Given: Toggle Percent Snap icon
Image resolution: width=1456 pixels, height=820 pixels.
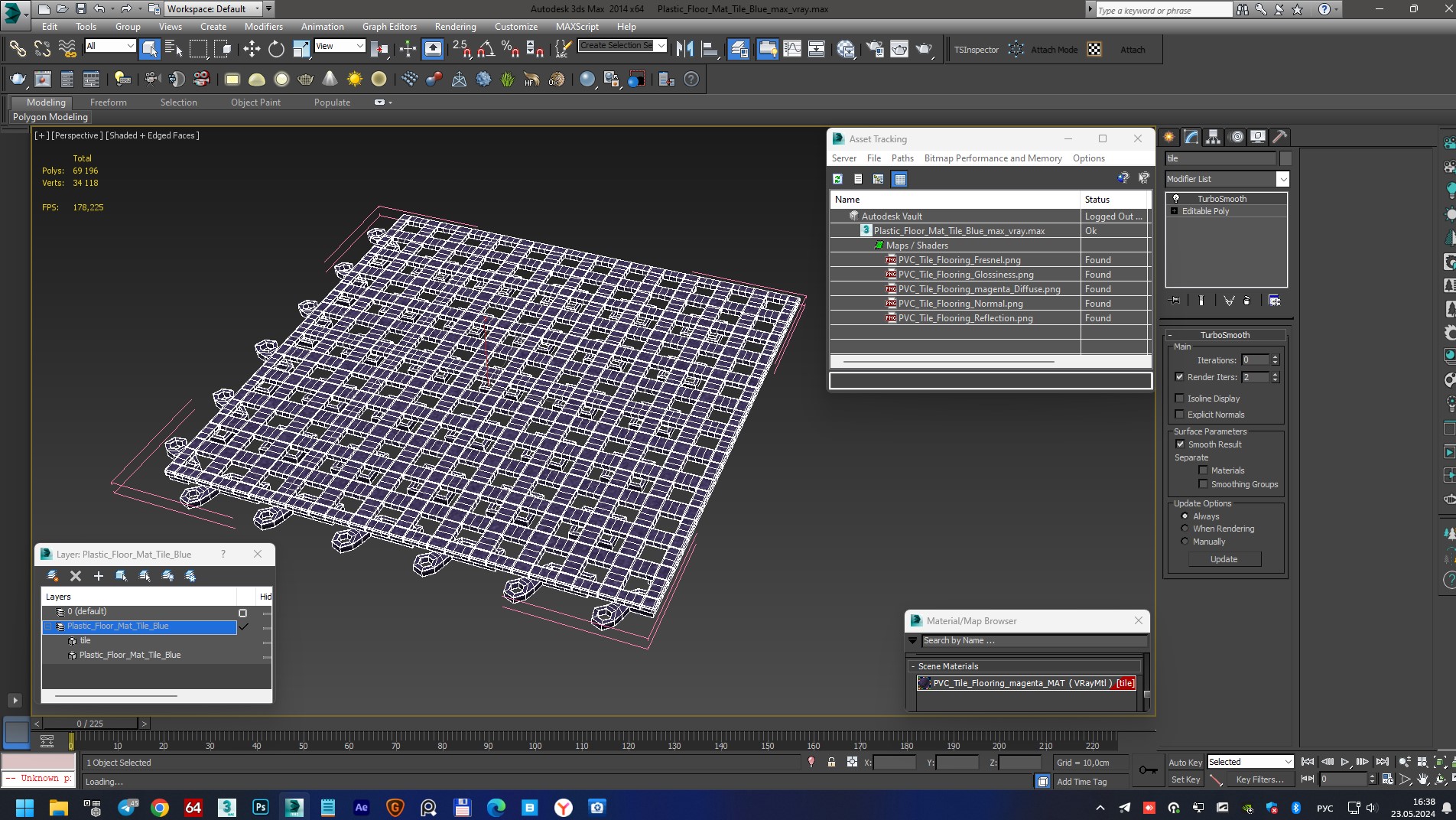Looking at the screenshot, I should point(510,50).
